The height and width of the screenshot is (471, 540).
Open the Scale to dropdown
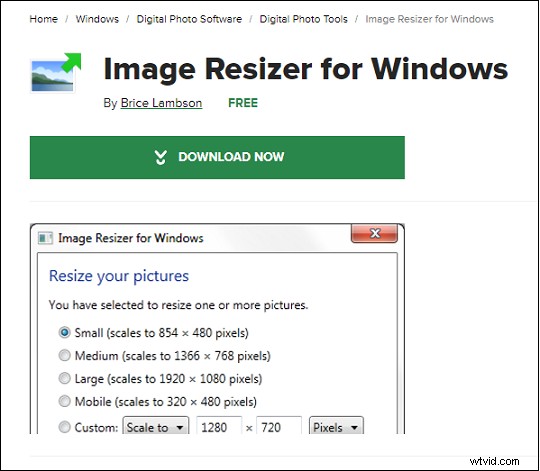(x=156, y=426)
